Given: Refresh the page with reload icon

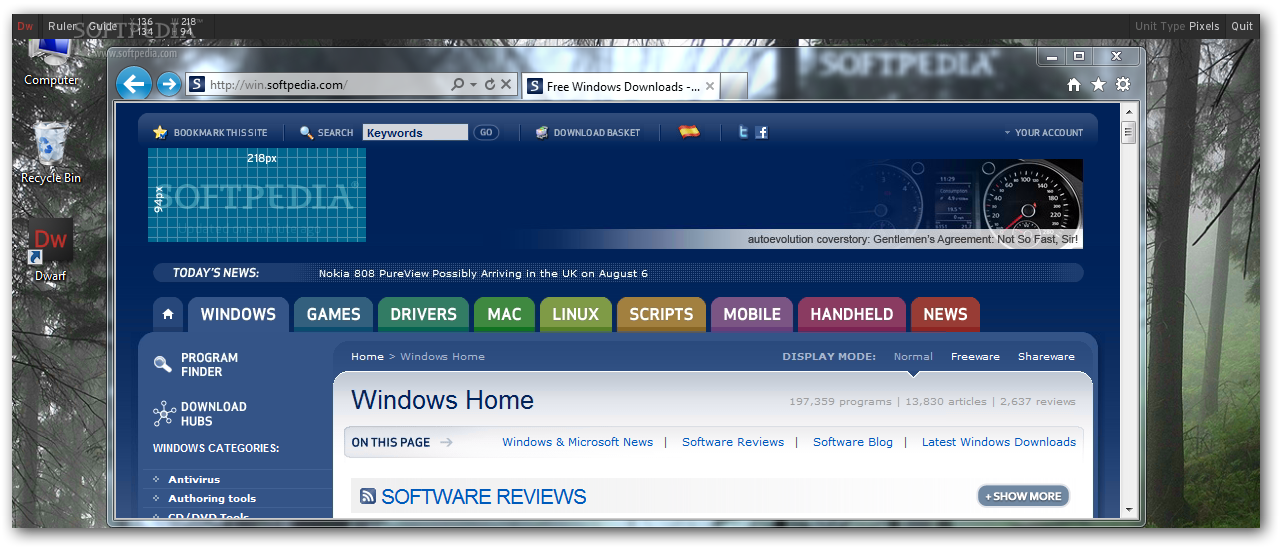Looking at the screenshot, I should click(x=489, y=85).
